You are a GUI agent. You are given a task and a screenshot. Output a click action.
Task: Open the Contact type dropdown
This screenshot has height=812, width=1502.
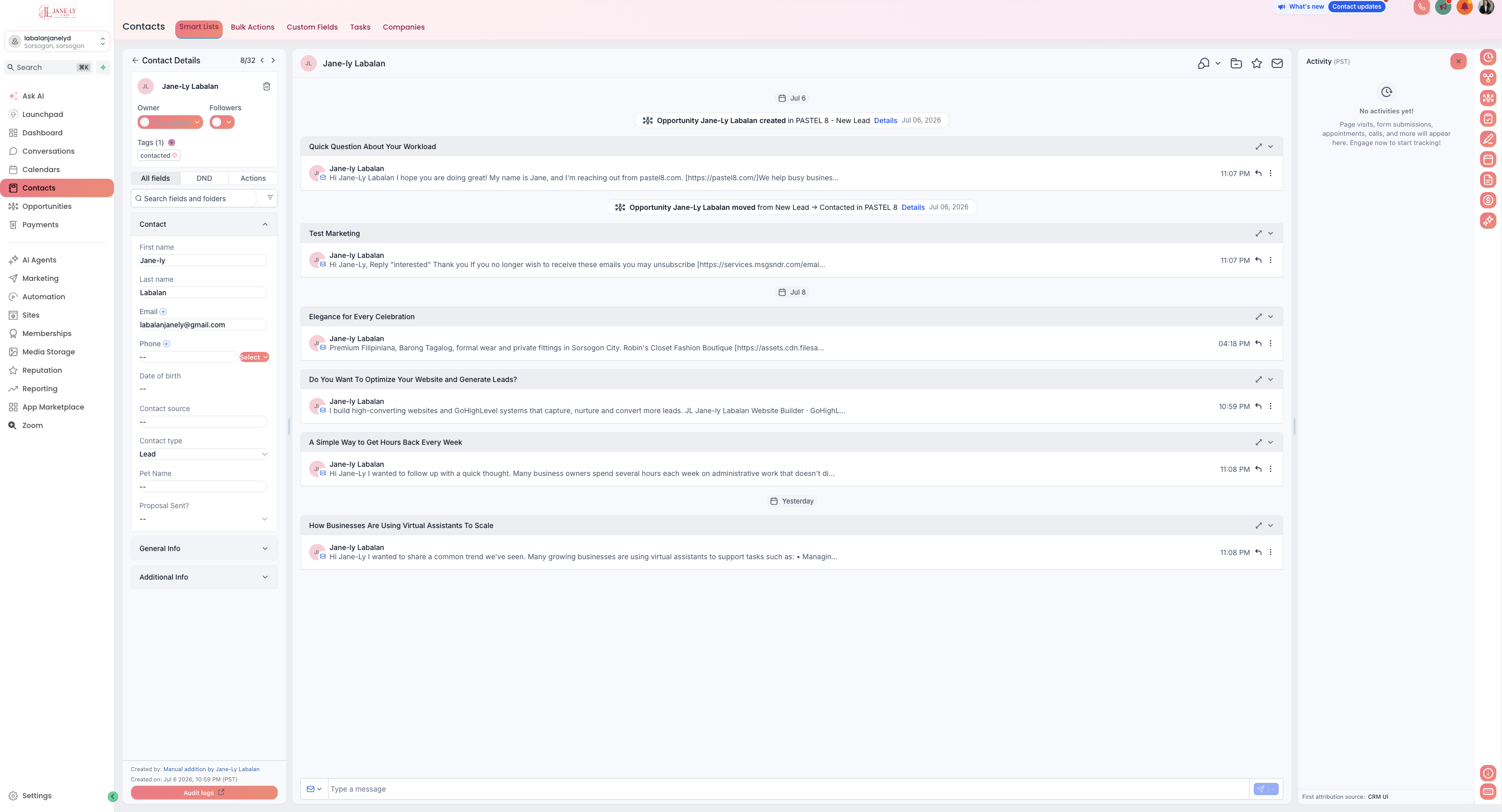204,454
